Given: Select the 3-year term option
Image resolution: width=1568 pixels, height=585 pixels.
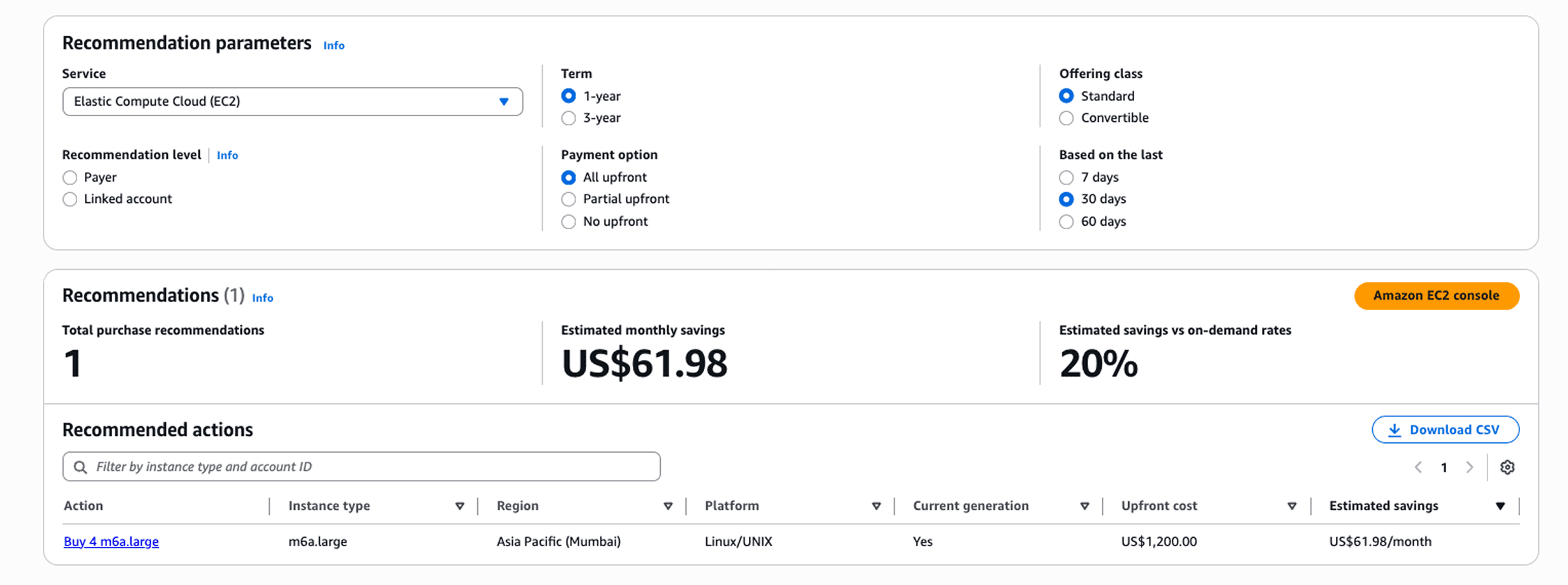Looking at the screenshot, I should pos(569,118).
